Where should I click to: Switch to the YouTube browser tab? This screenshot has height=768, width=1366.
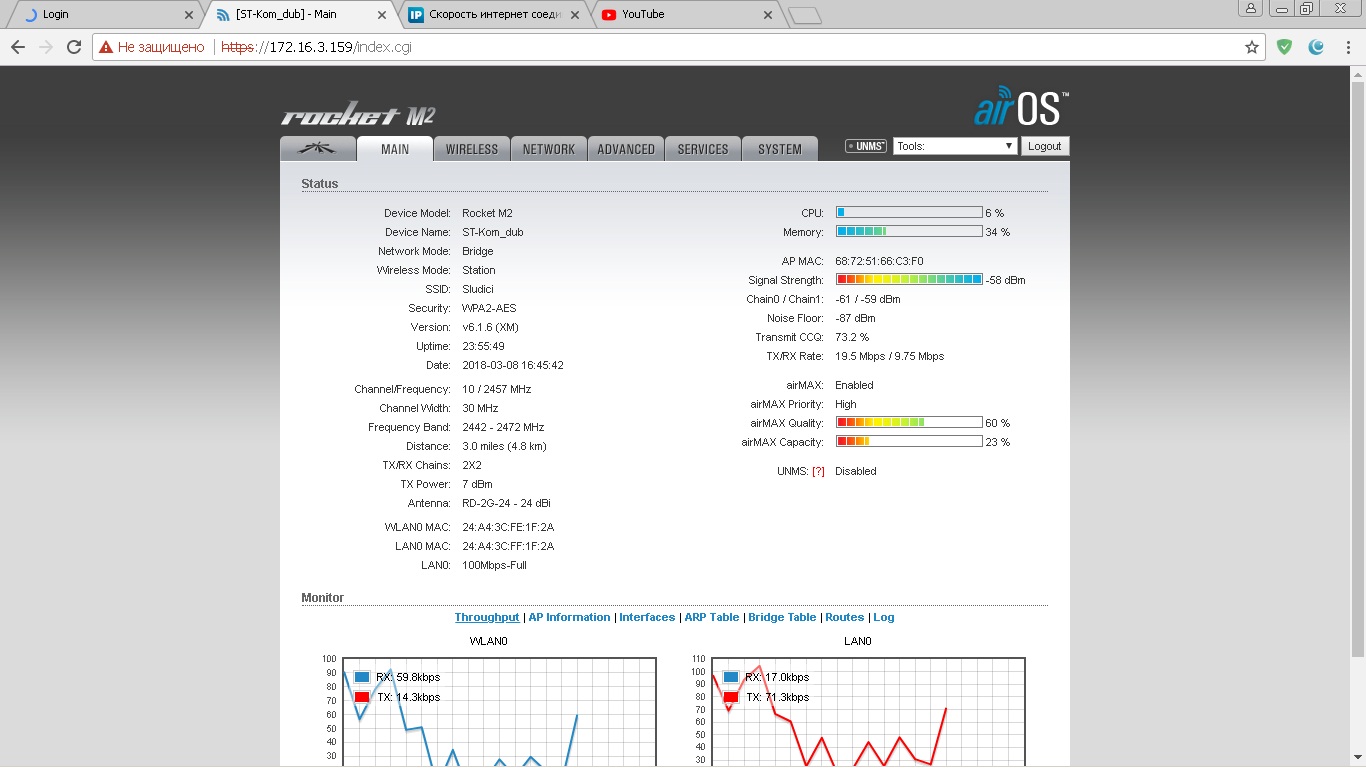tap(686, 15)
